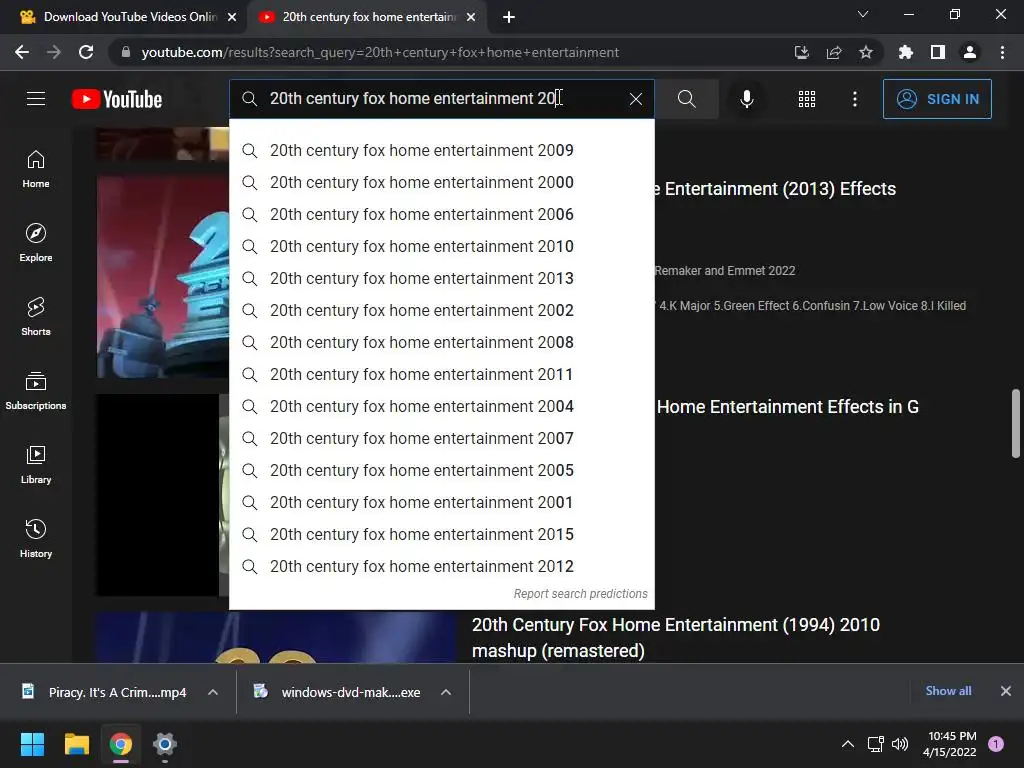Choose suggestion ending in 2007
This screenshot has height=768, width=1024.
point(441,438)
